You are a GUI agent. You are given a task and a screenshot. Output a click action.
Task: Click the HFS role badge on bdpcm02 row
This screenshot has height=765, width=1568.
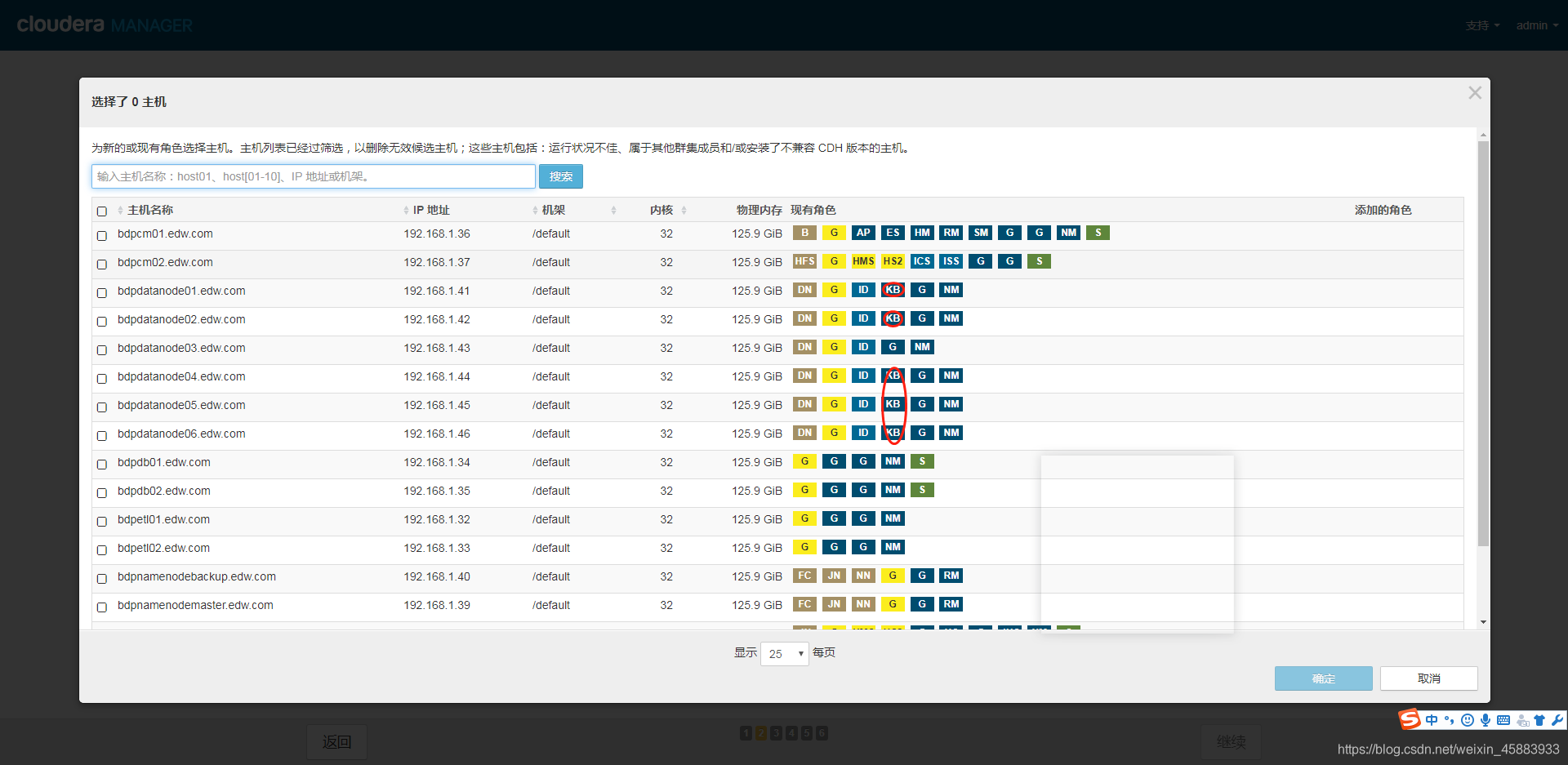click(x=804, y=261)
